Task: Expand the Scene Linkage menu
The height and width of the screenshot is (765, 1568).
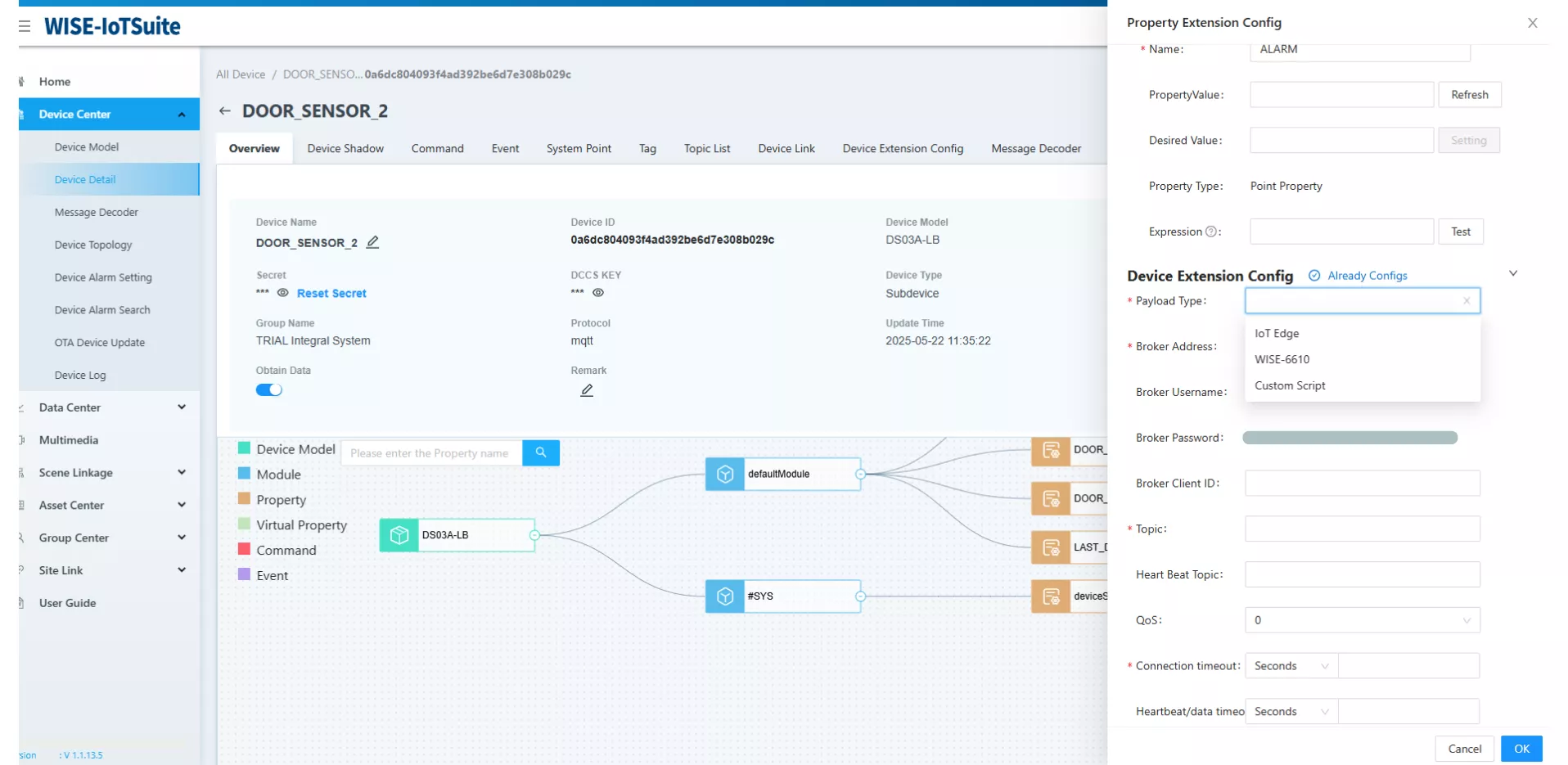Action: [x=182, y=472]
